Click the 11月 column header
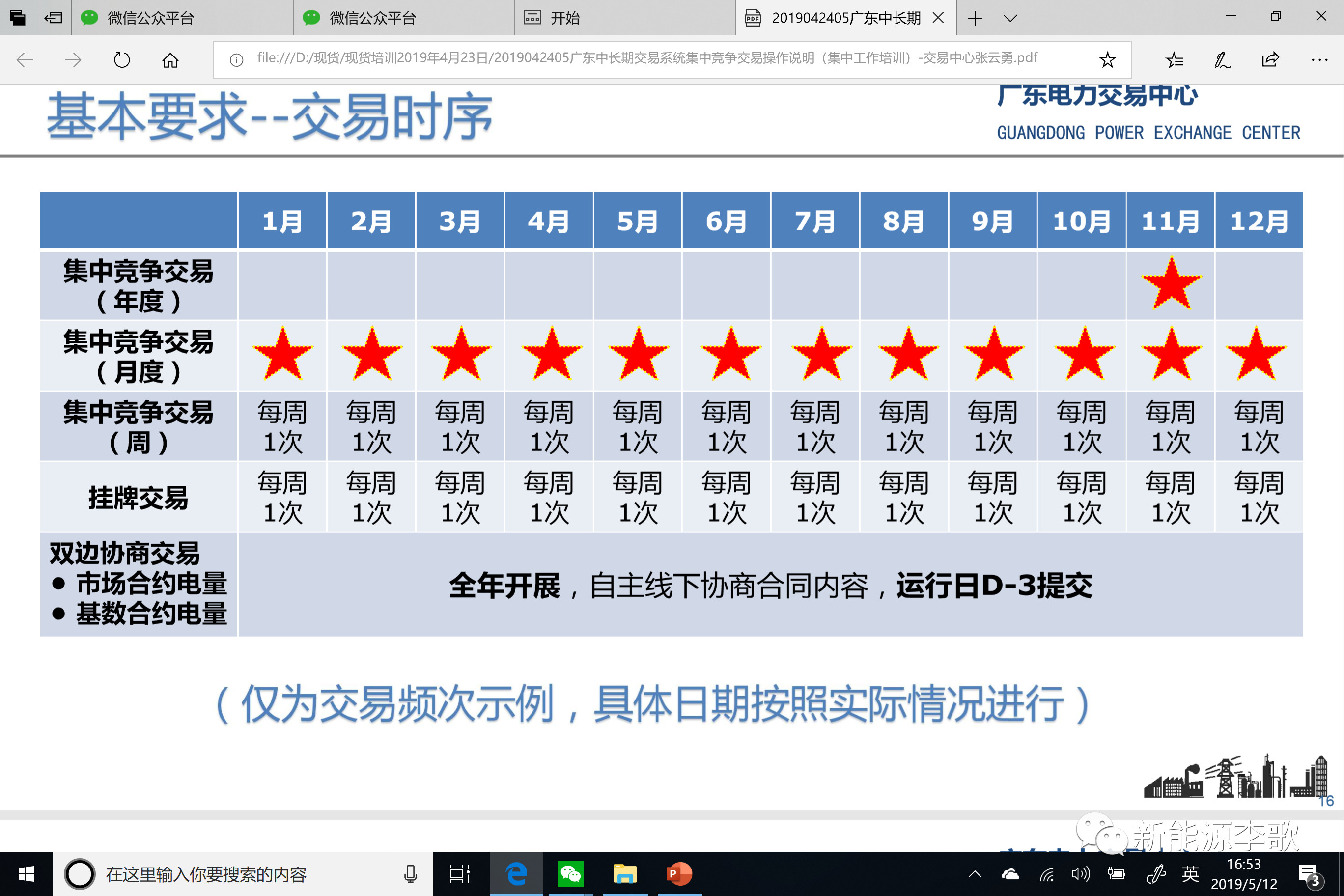The height and width of the screenshot is (896, 1344). point(1170,221)
